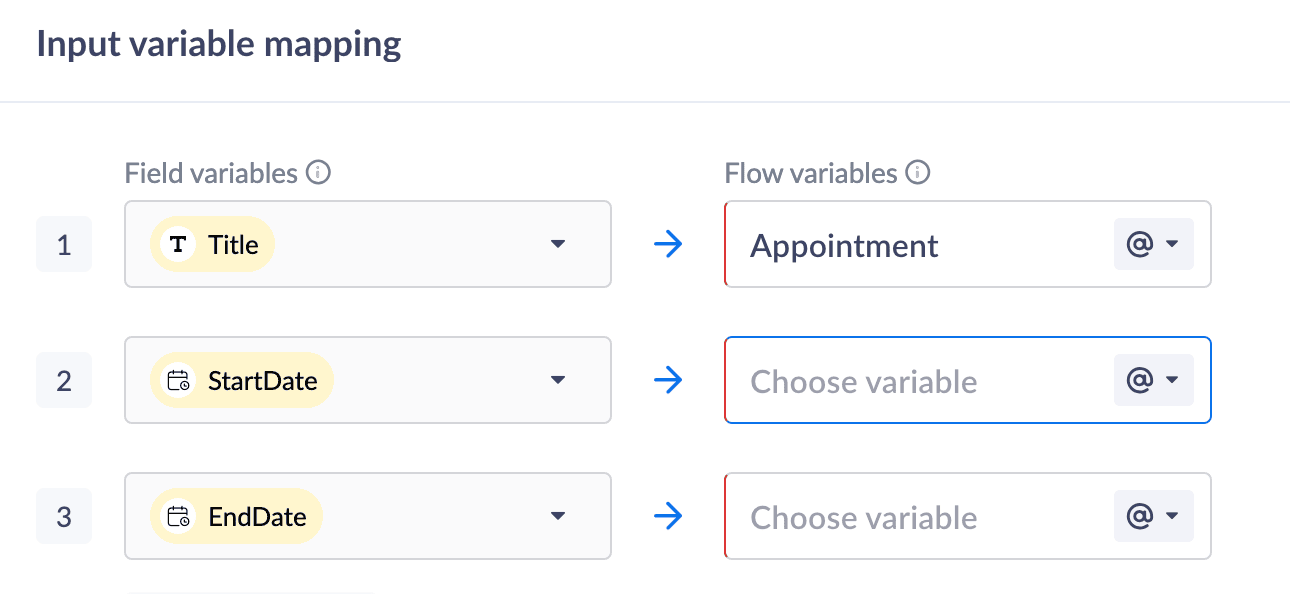The image size is (1290, 594).
Task: Click the Title text-type icon
Action: pos(179,245)
